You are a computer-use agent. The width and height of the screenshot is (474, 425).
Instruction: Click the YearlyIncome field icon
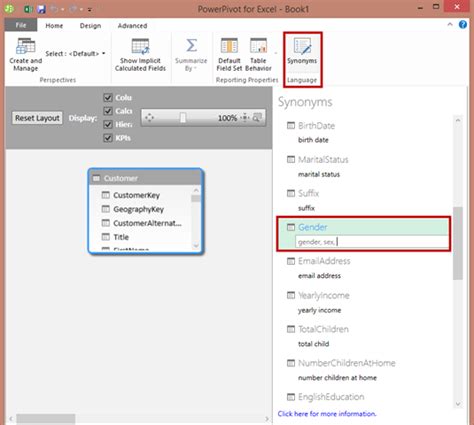click(x=291, y=295)
